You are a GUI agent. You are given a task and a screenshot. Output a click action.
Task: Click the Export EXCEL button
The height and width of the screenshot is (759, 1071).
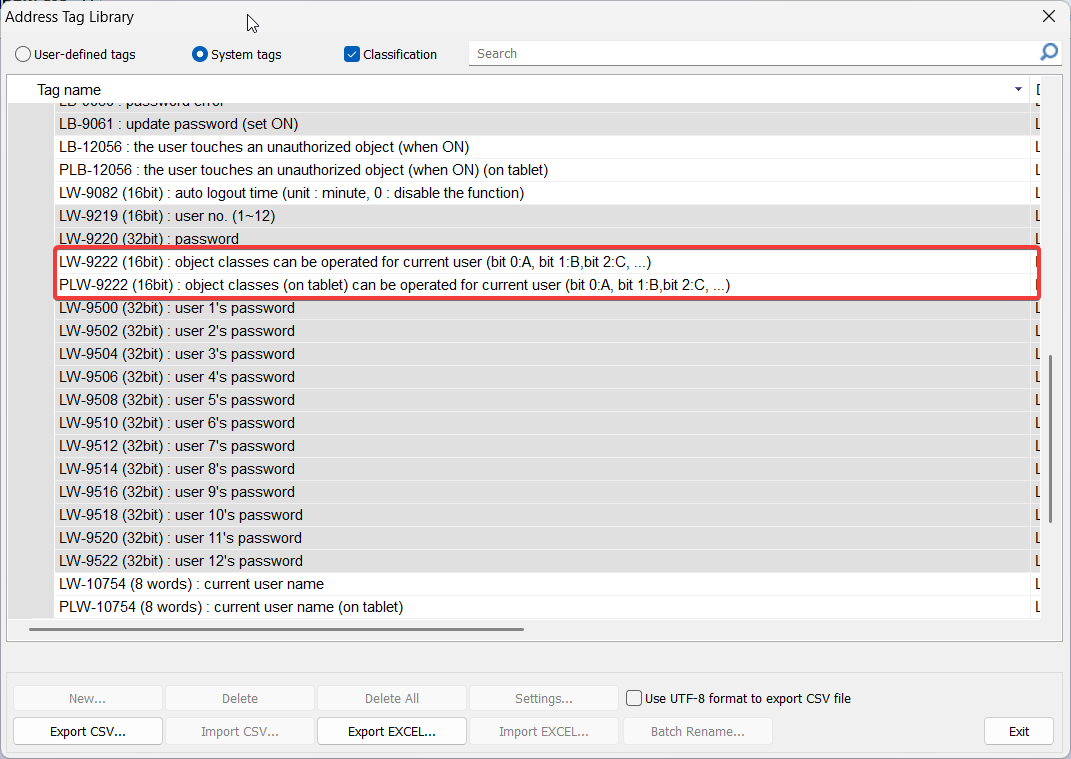(x=391, y=731)
